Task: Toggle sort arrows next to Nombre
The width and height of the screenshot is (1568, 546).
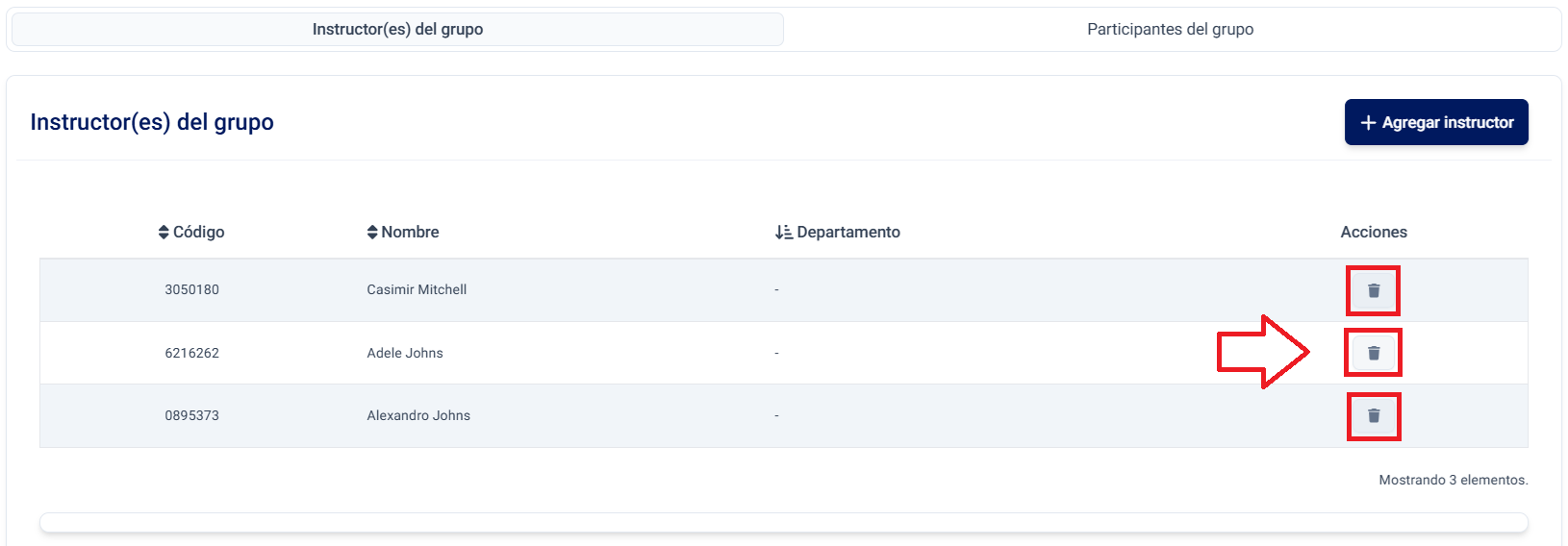Action: point(372,233)
